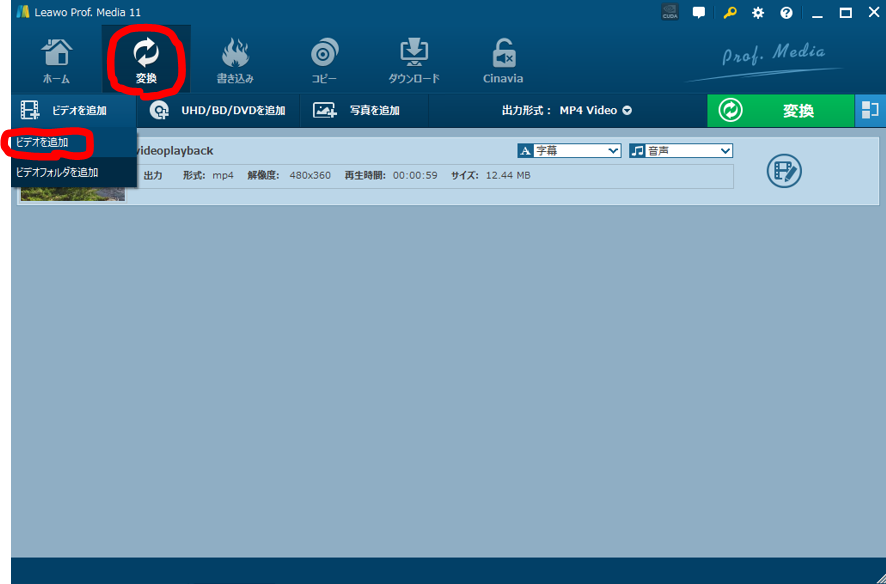Image resolution: width=886 pixels, height=584 pixels.
Task: Open the Download (ダウンロード) module
Action: [414, 60]
